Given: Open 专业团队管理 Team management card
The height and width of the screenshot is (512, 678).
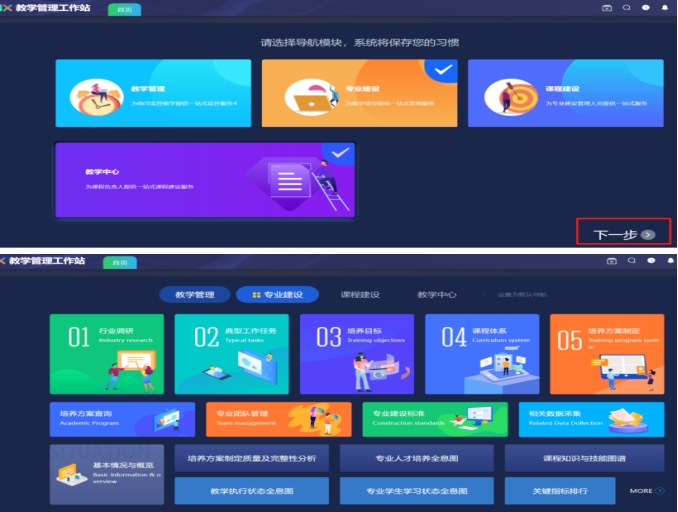Looking at the screenshot, I should coord(278,419).
